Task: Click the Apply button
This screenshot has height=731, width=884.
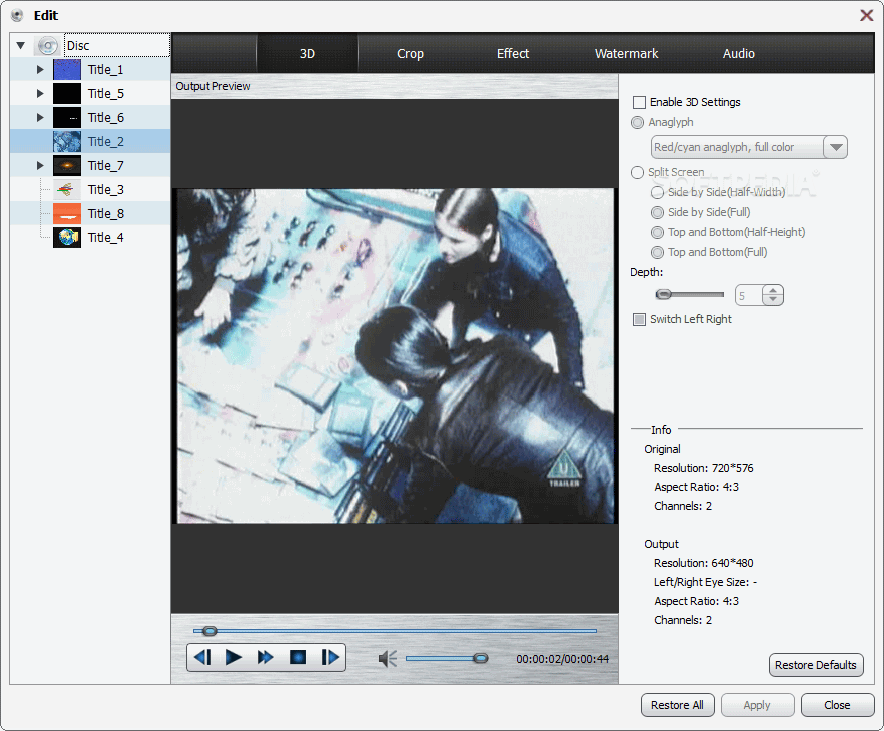Action: pyautogui.click(x=757, y=705)
